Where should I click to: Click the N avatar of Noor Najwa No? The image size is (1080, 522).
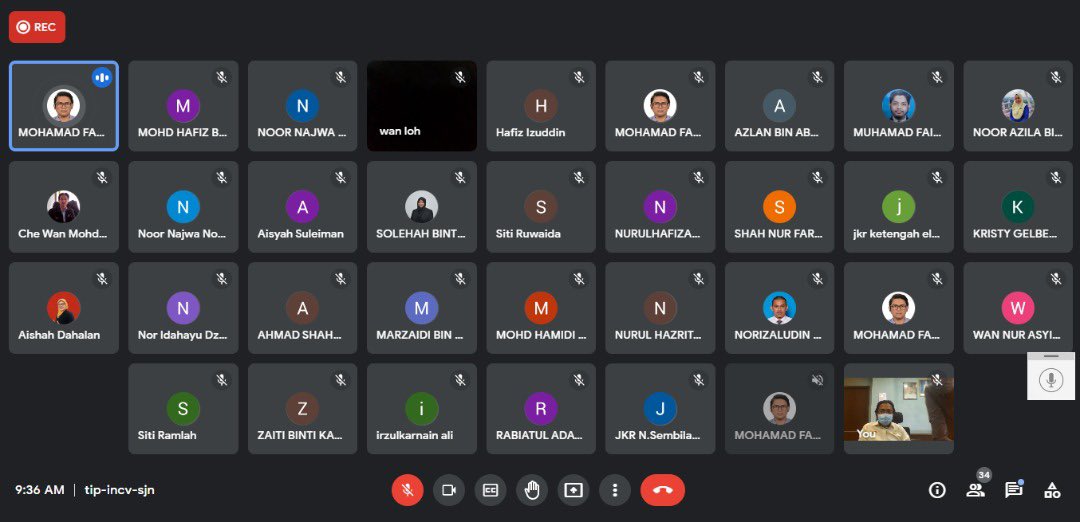[x=183, y=207]
